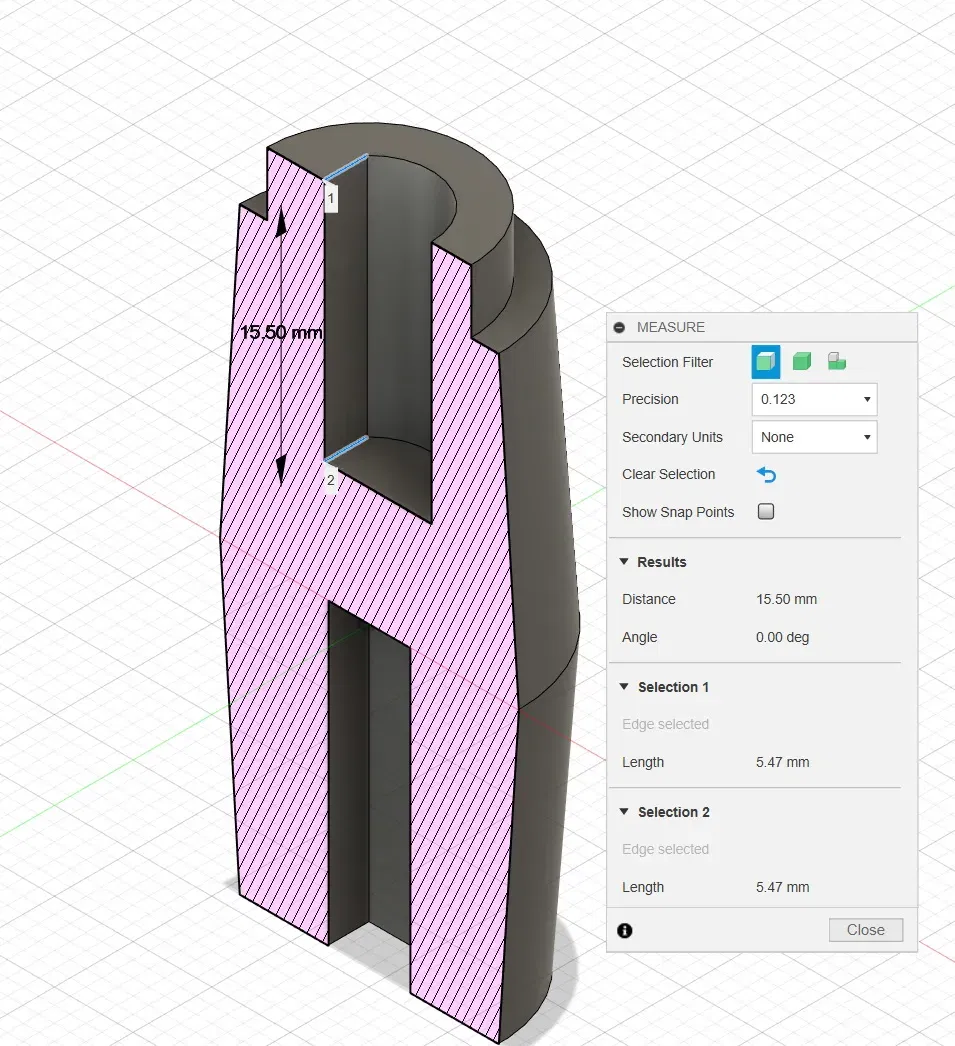Image resolution: width=955 pixels, height=1046 pixels.
Task: Close the Measure dialog
Action: coord(866,930)
